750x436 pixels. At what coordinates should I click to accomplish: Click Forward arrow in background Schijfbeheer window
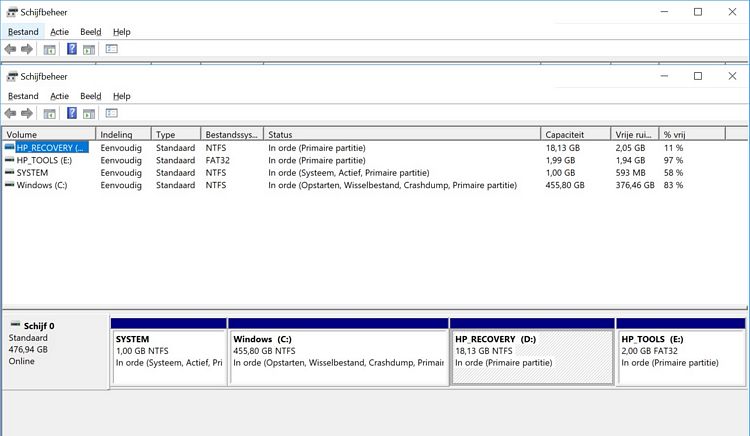point(27,49)
